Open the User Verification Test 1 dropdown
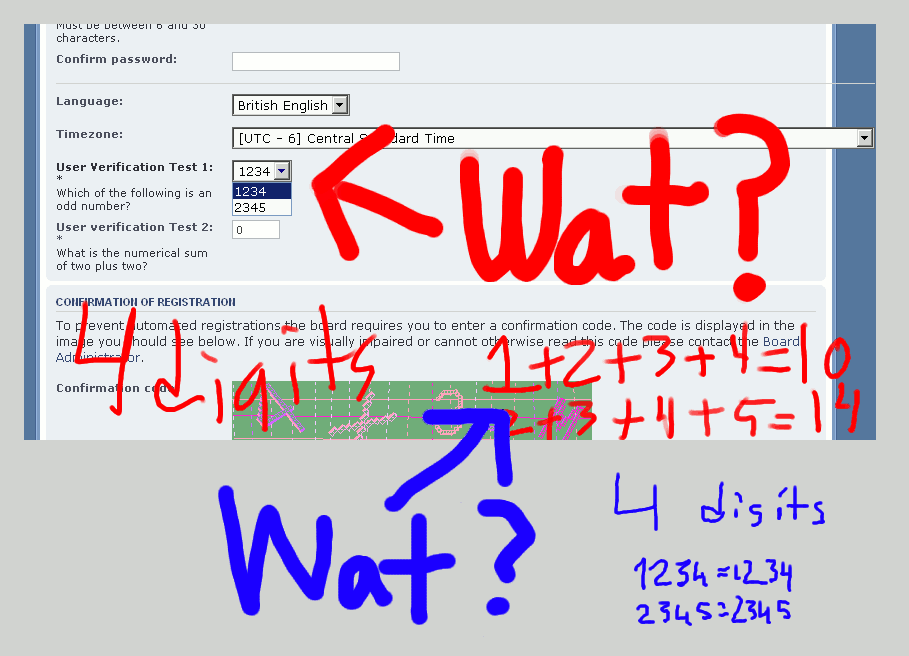The width and height of the screenshot is (909, 656). point(262,171)
